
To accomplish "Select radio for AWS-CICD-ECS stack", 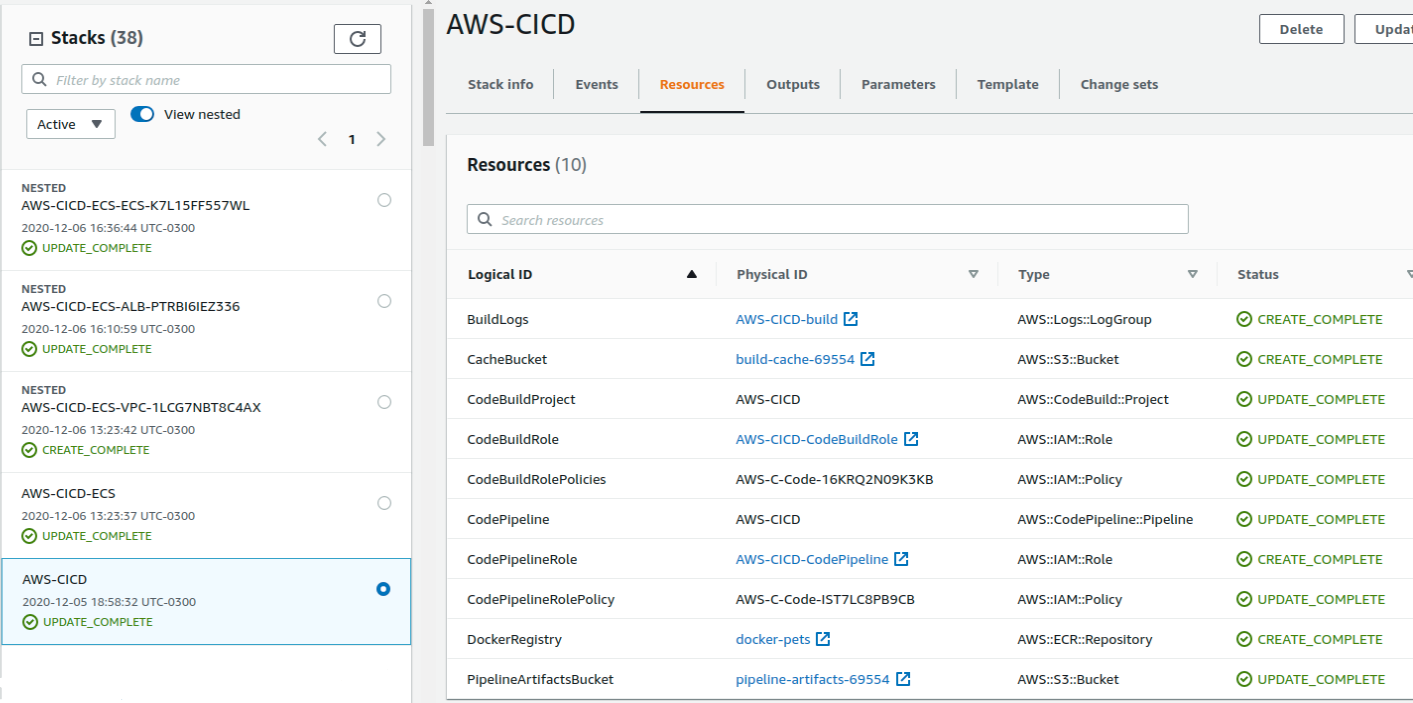I will (x=384, y=503).
